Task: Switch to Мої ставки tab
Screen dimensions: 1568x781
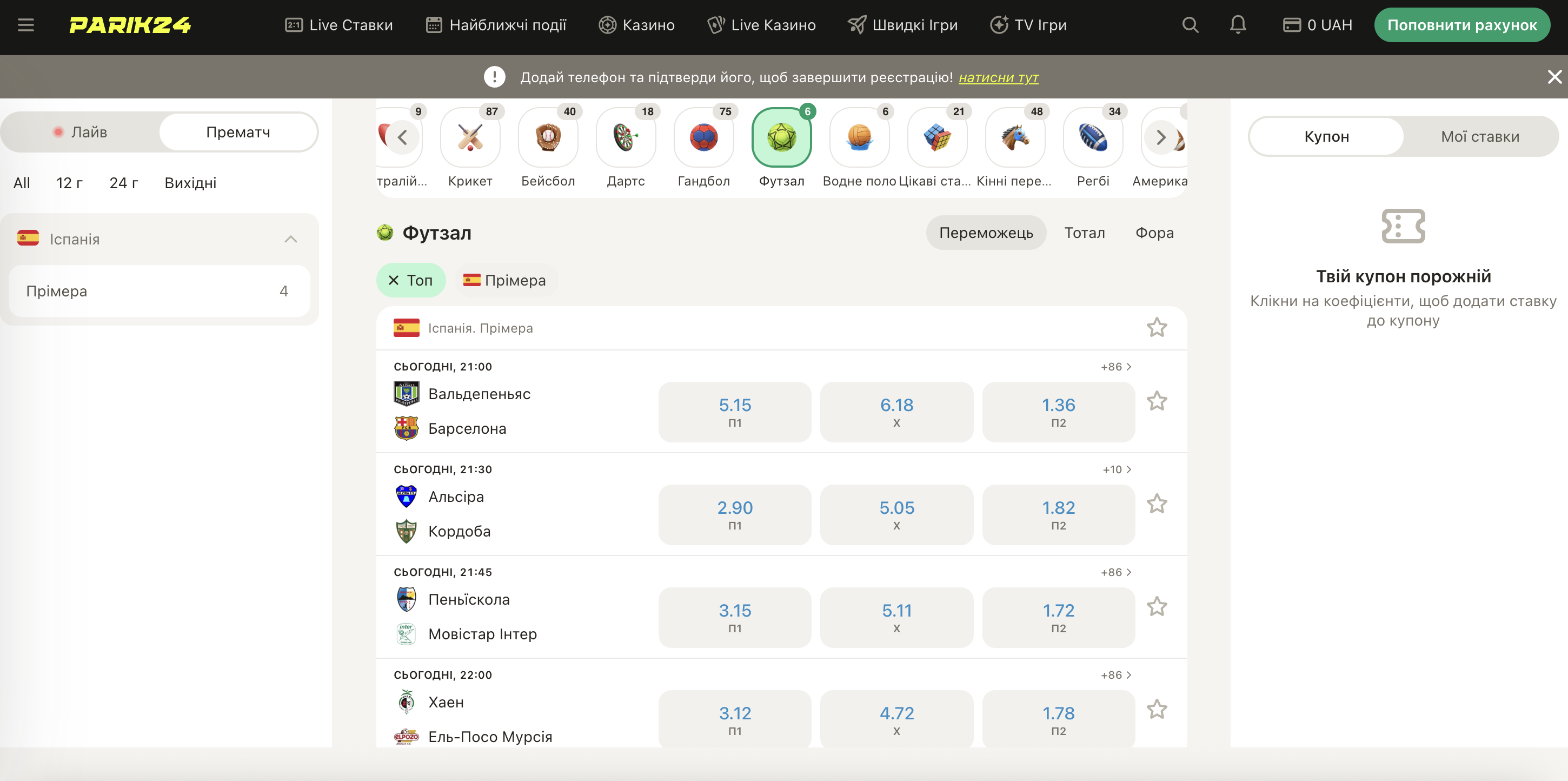Action: click(1479, 137)
